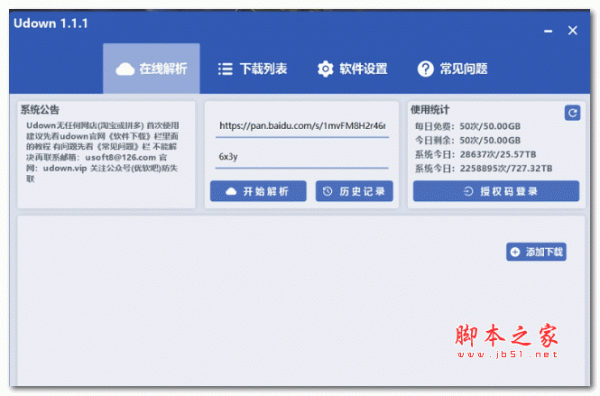Minimize the Udown window
Viewport: 600px width, 396px height.
548,31
